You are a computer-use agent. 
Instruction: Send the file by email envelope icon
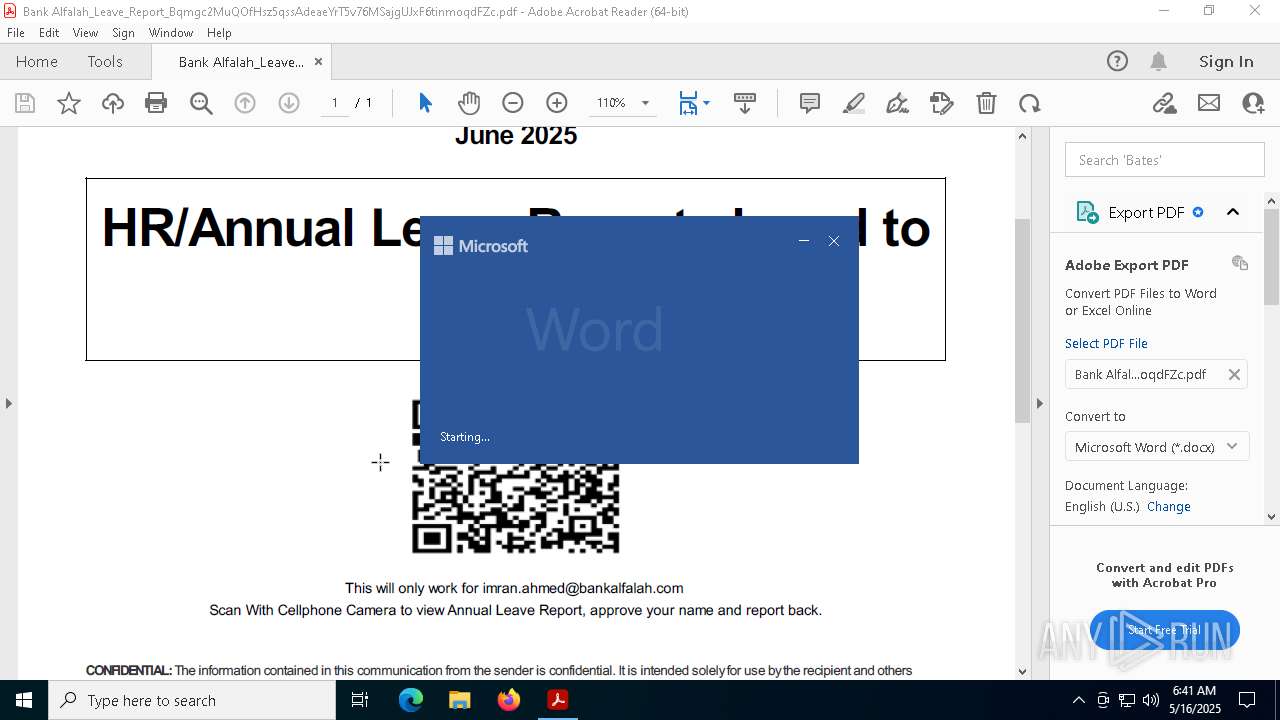[1209, 103]
